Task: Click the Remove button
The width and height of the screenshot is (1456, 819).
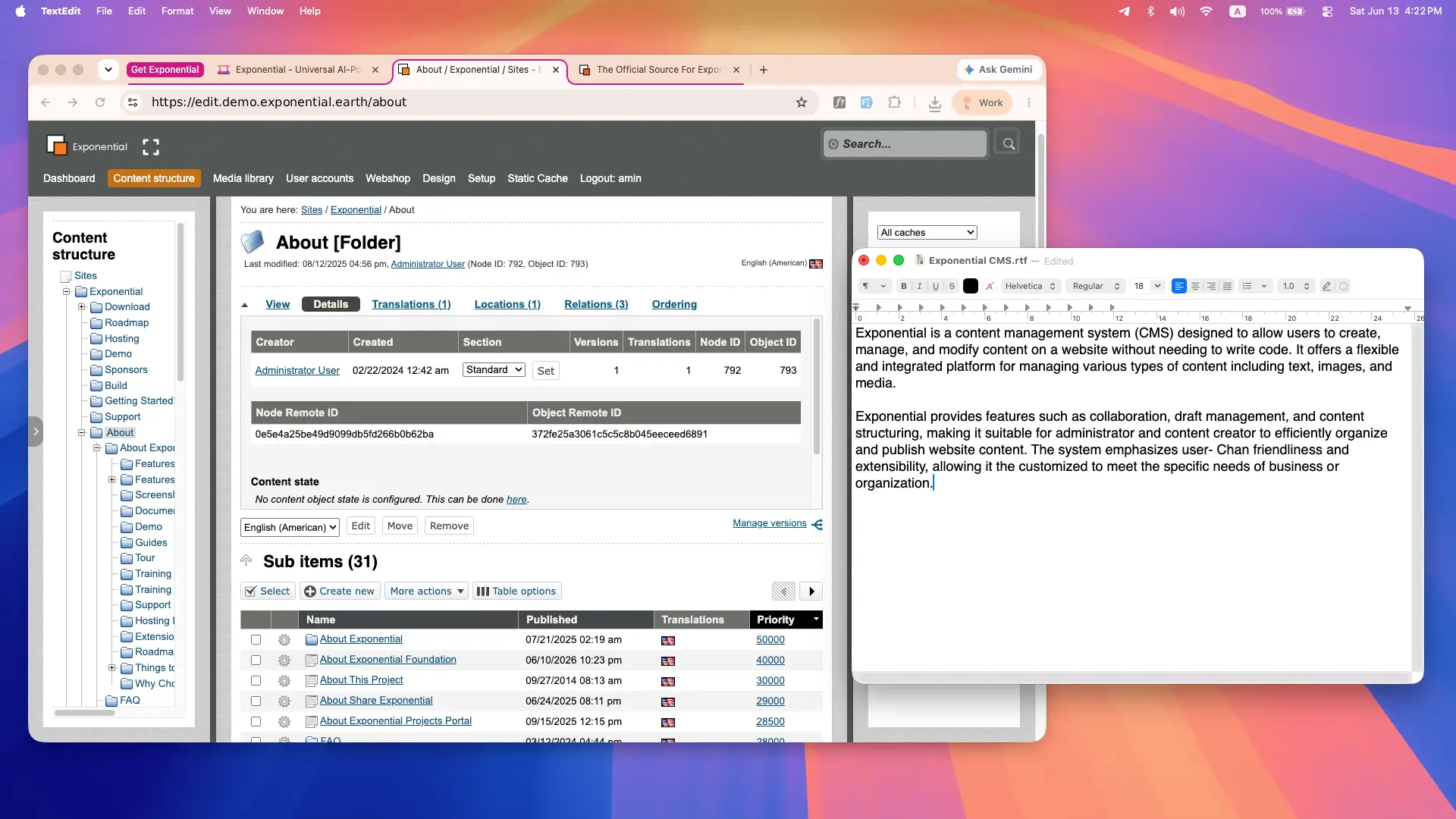Action: (449, 526)
